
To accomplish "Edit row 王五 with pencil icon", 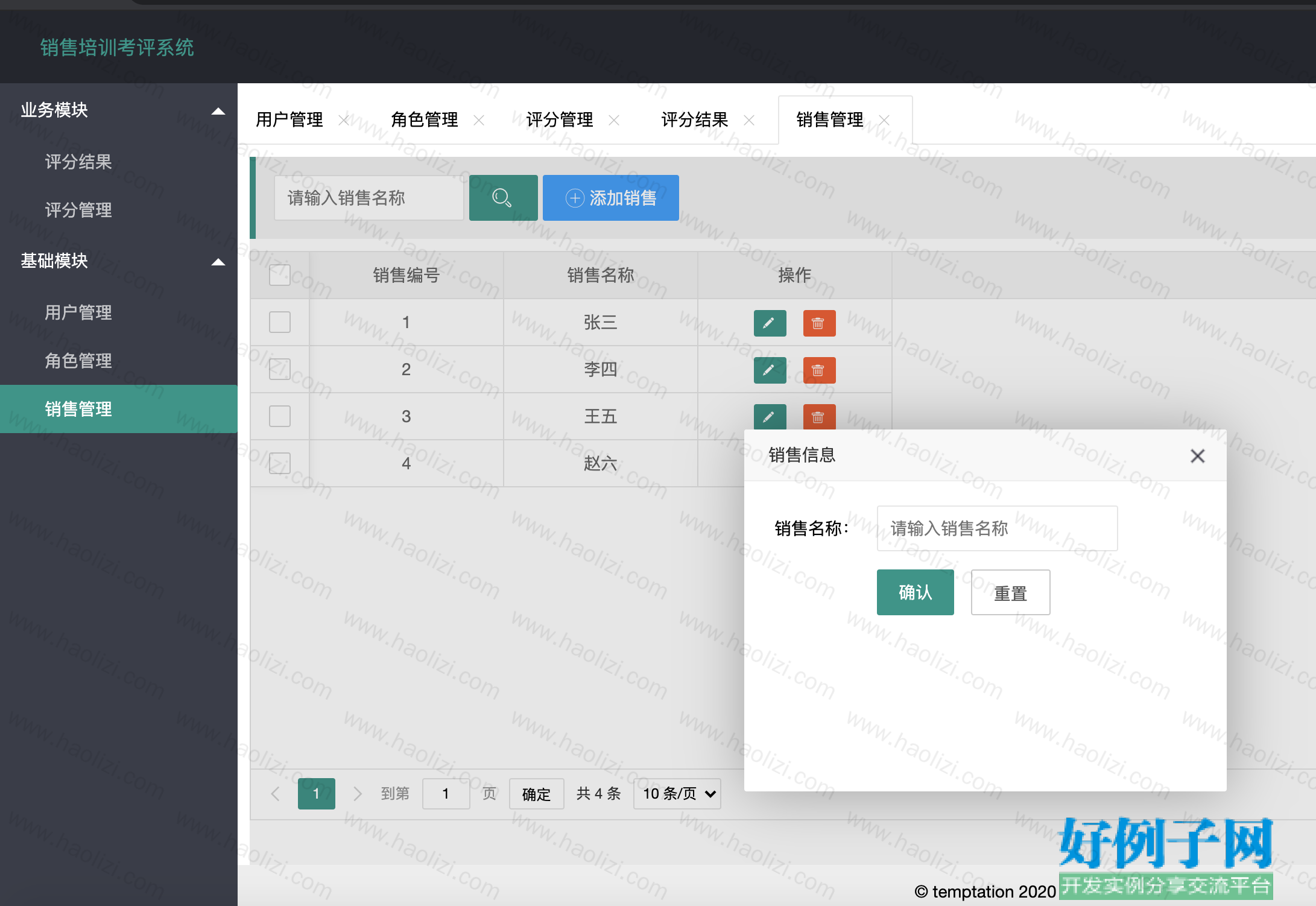I will click(x=770, y=417).
